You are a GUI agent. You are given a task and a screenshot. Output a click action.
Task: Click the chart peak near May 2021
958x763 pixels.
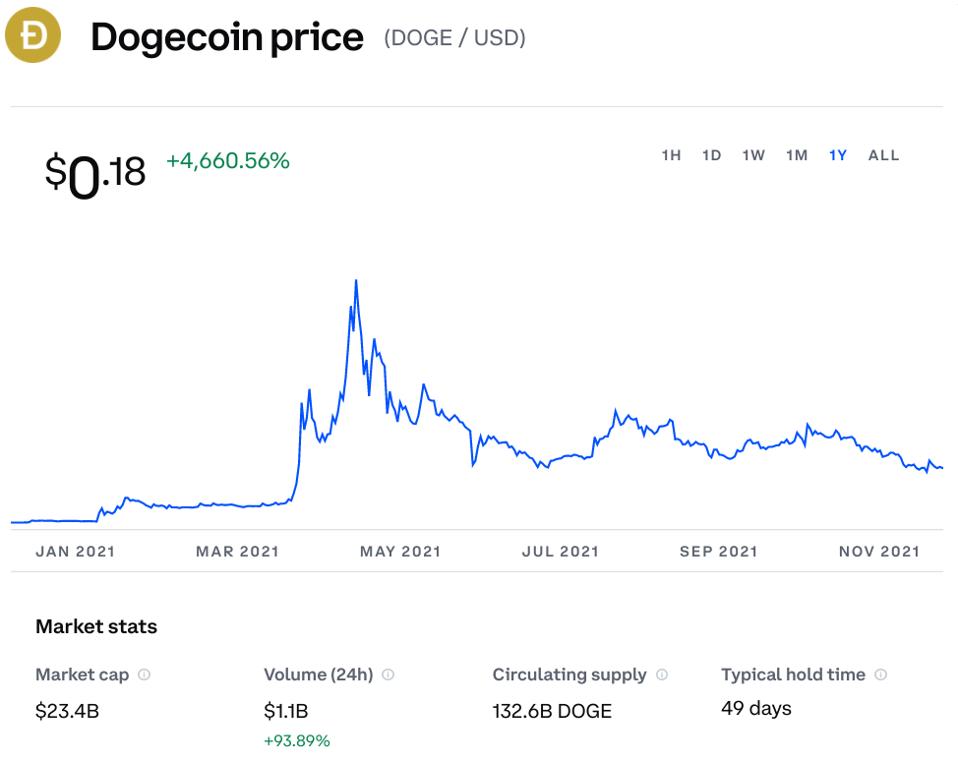356,281
